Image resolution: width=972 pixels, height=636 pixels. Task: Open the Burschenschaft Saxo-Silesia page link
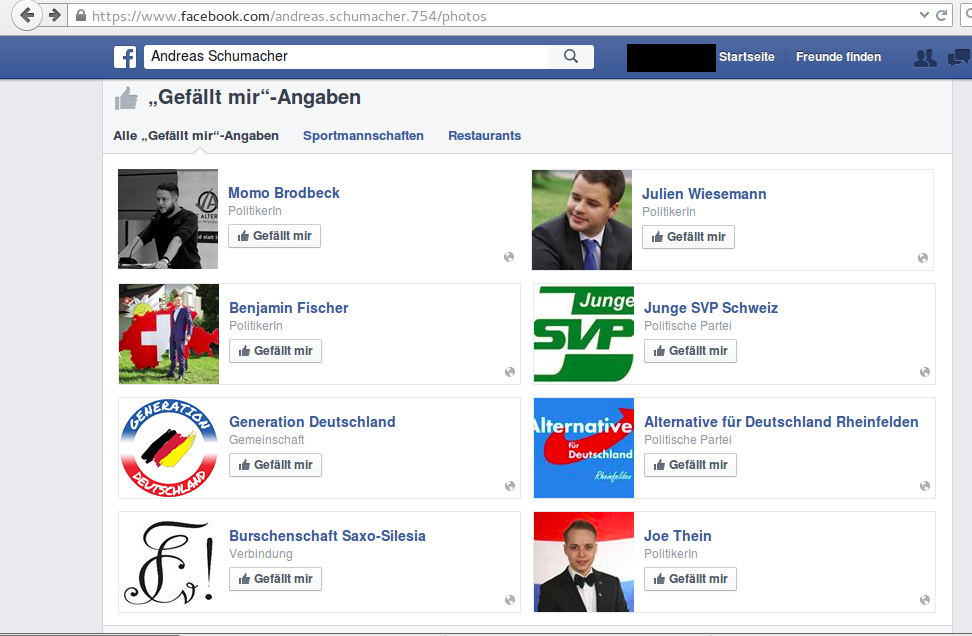(327, 536)
